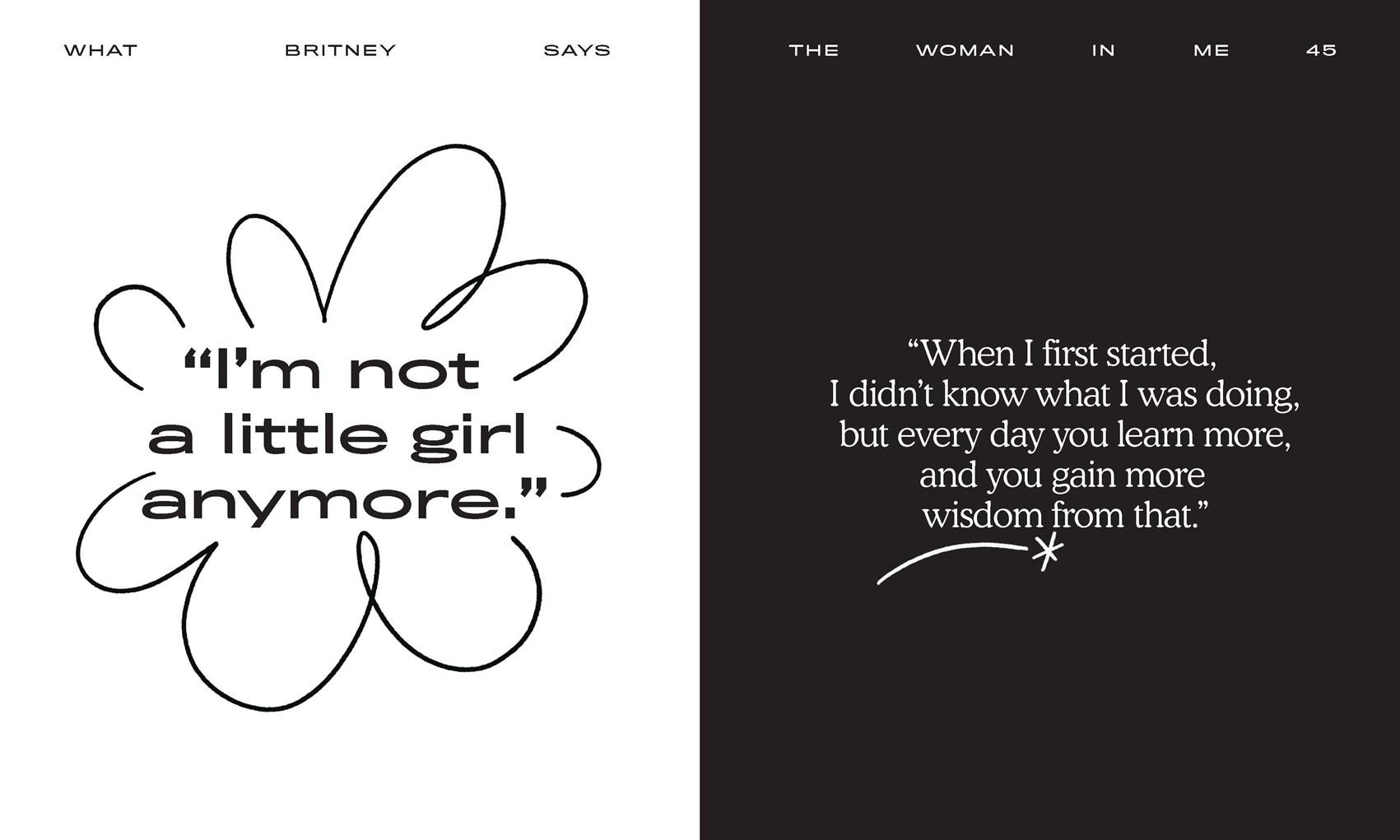Click the word THE on the black page
The image size is (1400, 840).
813,50
